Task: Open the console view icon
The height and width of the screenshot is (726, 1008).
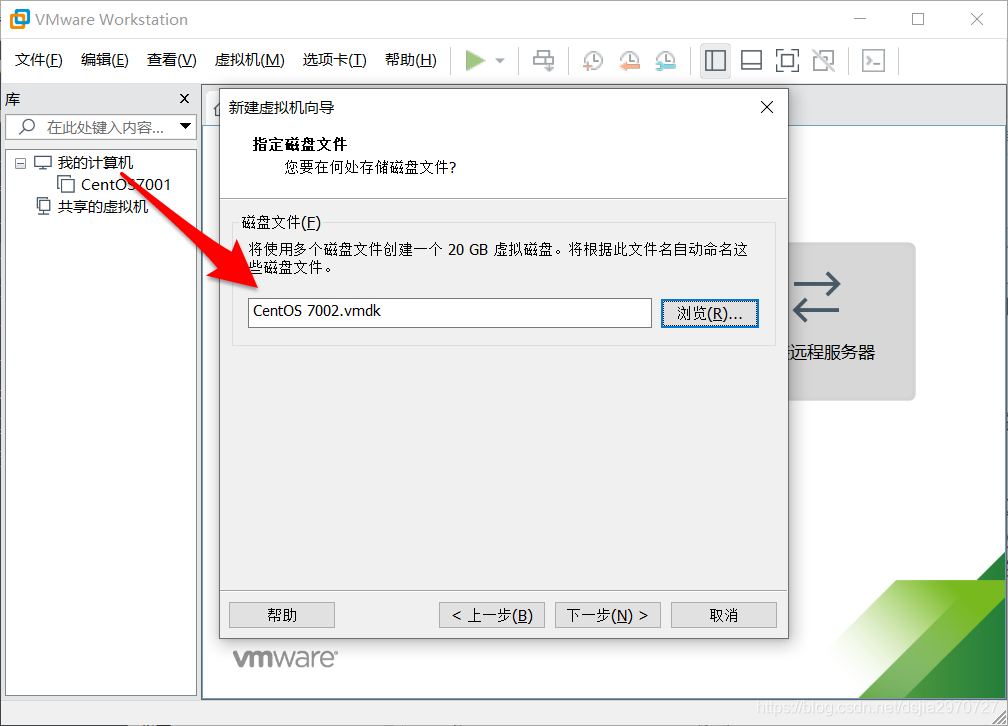Action: pos(873,60)
